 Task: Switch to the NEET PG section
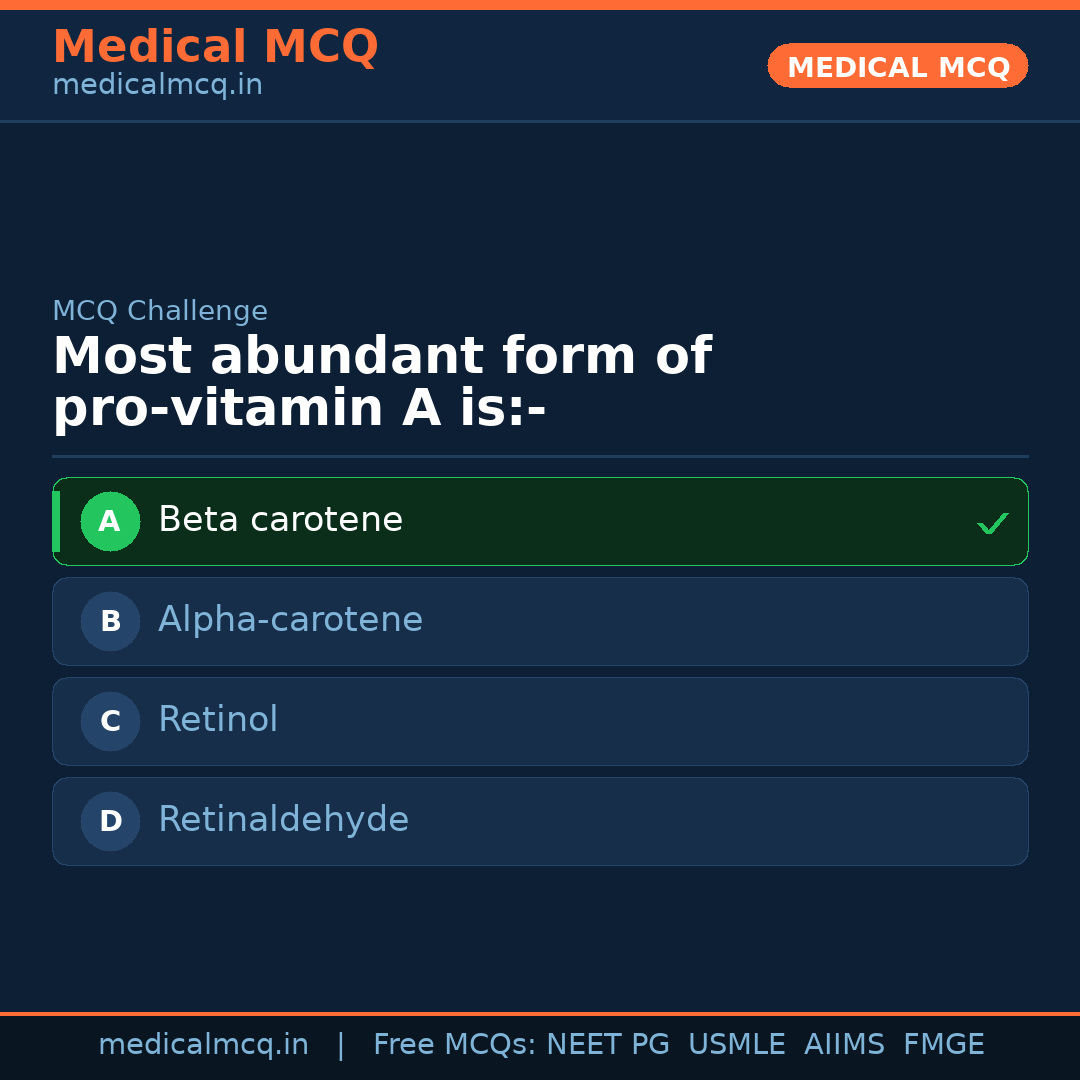(607, 1044)
